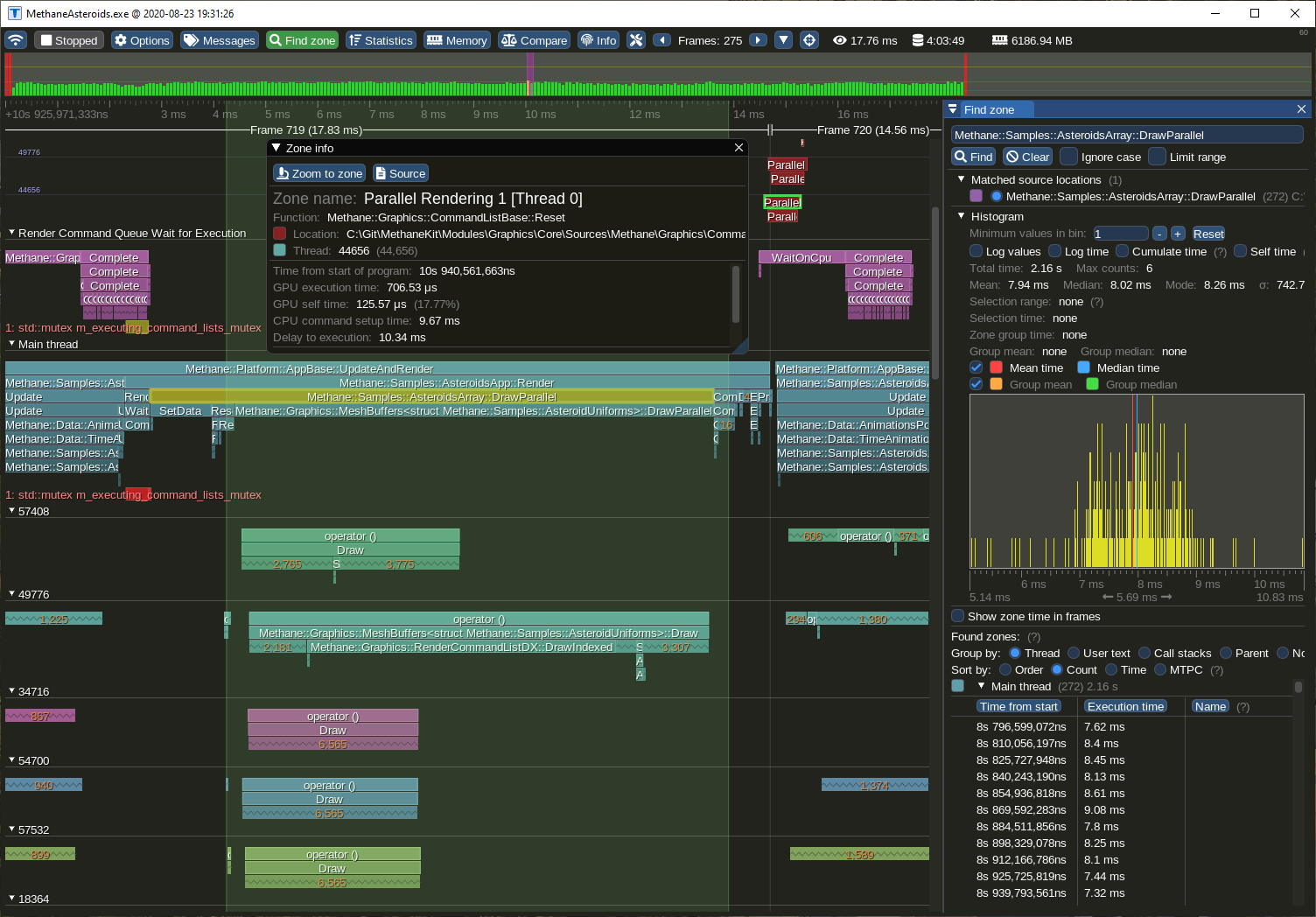
Task: Open the Options menu
Action: point(141,40)
